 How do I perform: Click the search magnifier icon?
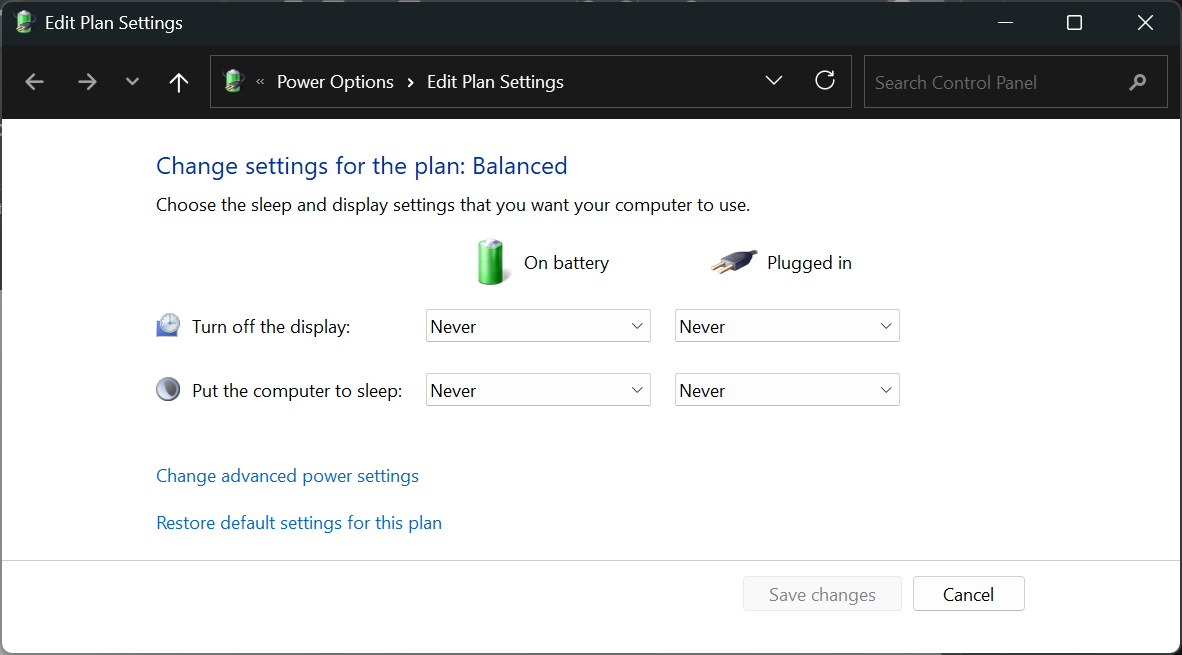pos(1139,81)
